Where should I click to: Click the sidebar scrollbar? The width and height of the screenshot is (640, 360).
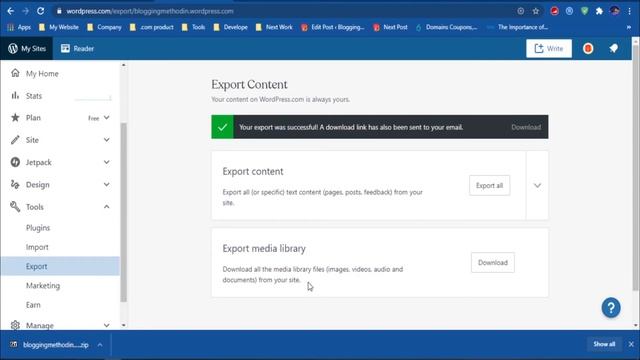[124, 212]
